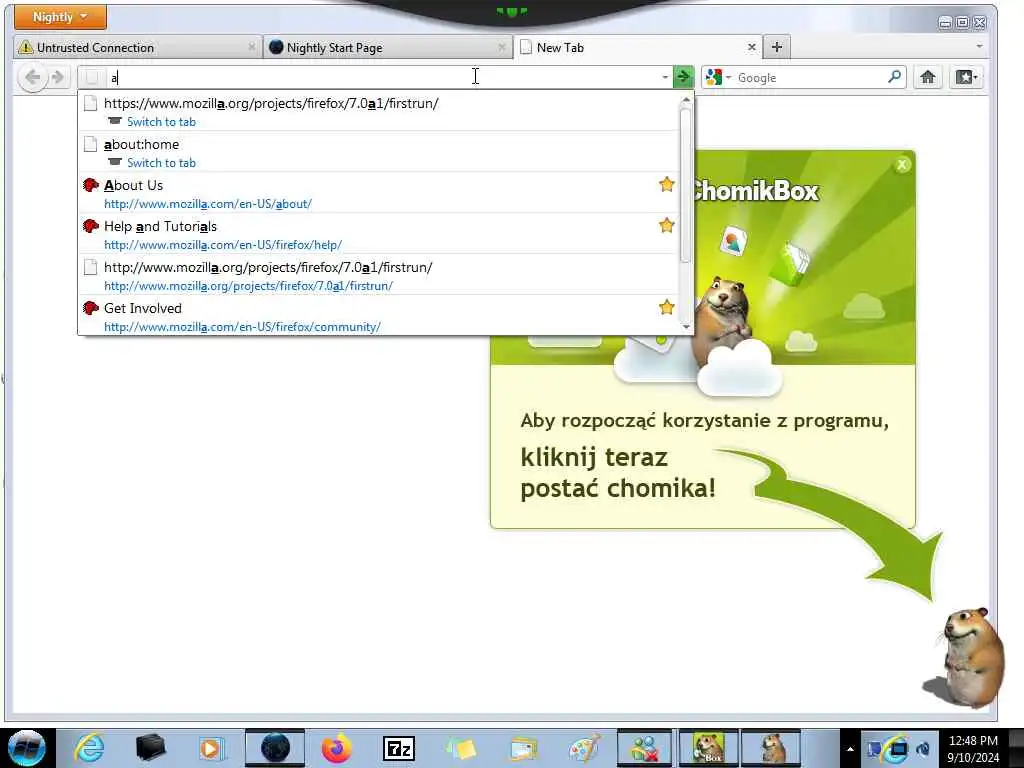The image size is (1024, 768).
Task: Click the Get Involved bookmark star
Action: [666, 308]
